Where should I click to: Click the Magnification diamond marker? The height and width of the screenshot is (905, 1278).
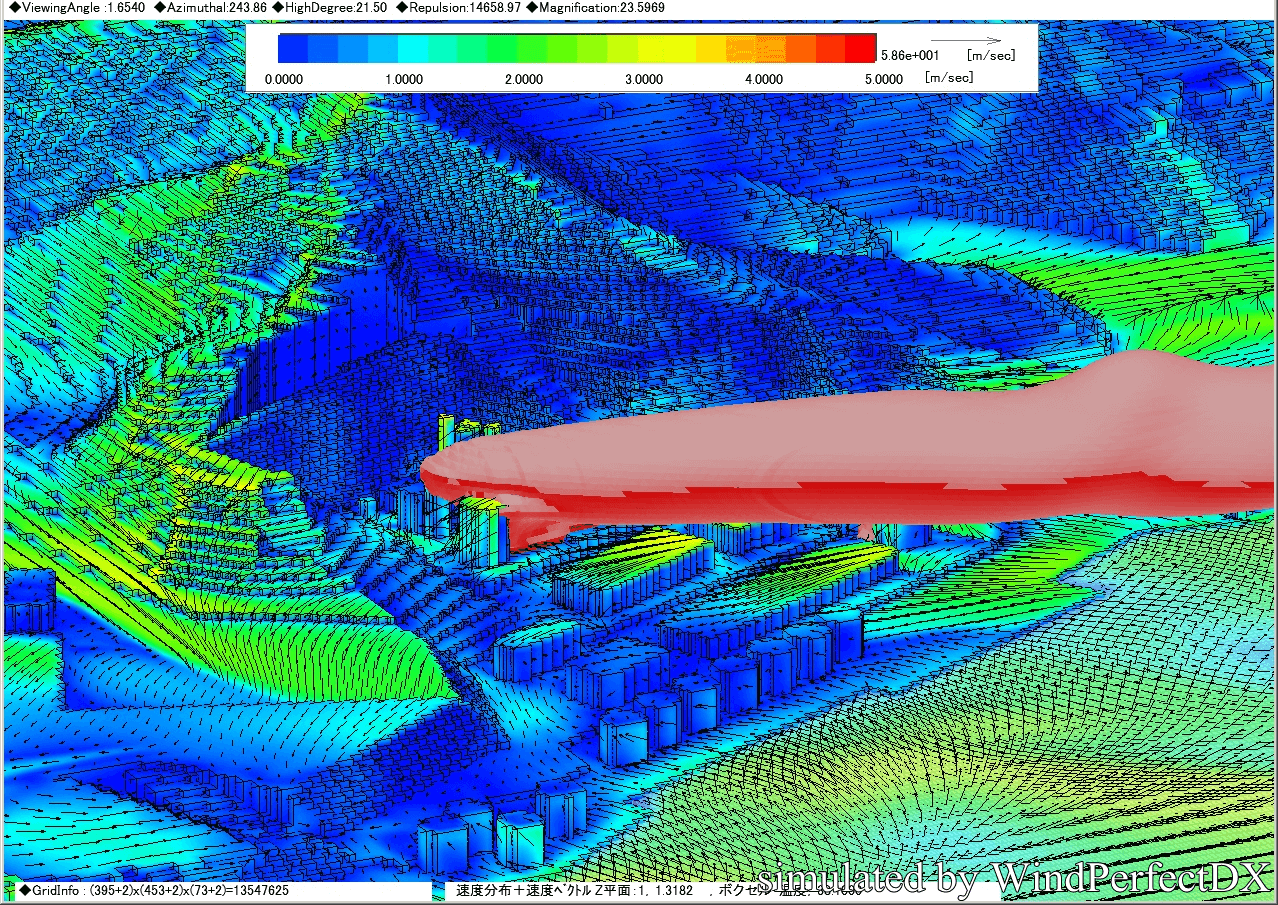(531, 8)
